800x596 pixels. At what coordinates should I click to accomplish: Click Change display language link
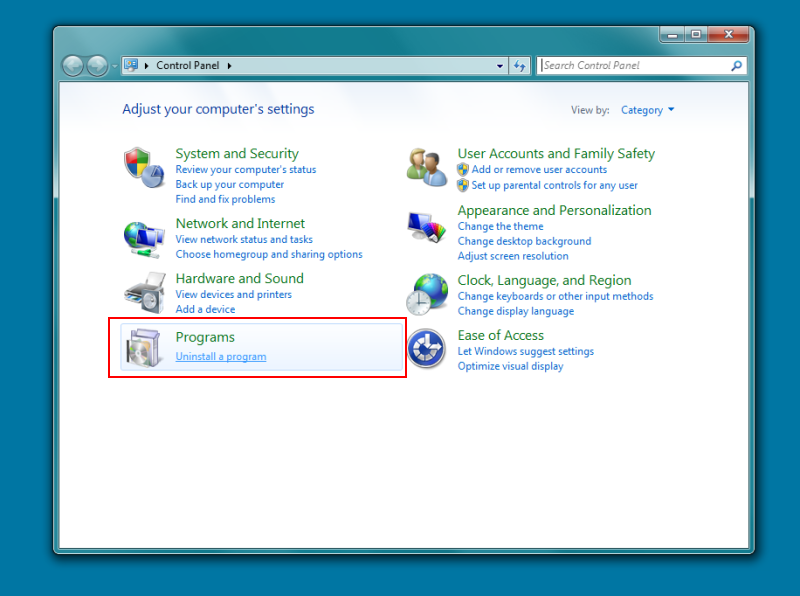point(516,311)
